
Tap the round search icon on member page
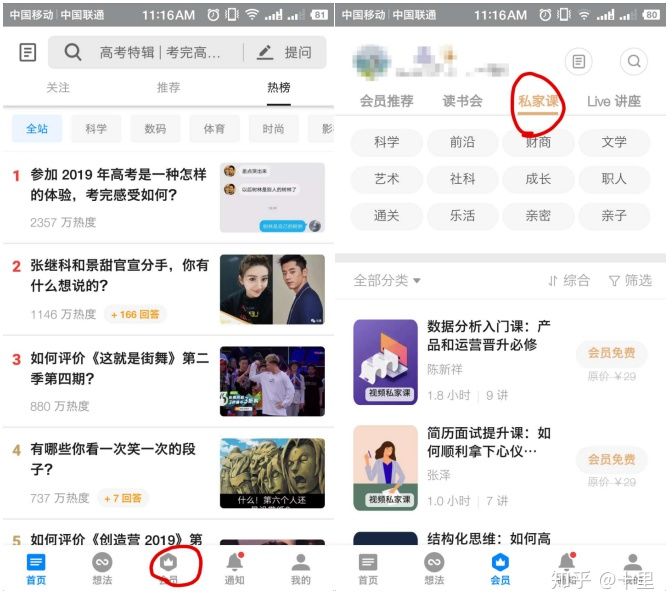point(634,62)
